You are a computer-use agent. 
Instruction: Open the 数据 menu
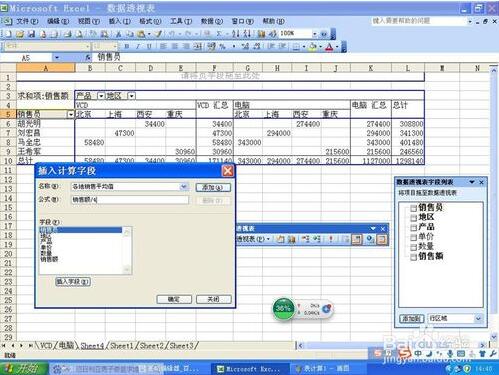(212, 21)
